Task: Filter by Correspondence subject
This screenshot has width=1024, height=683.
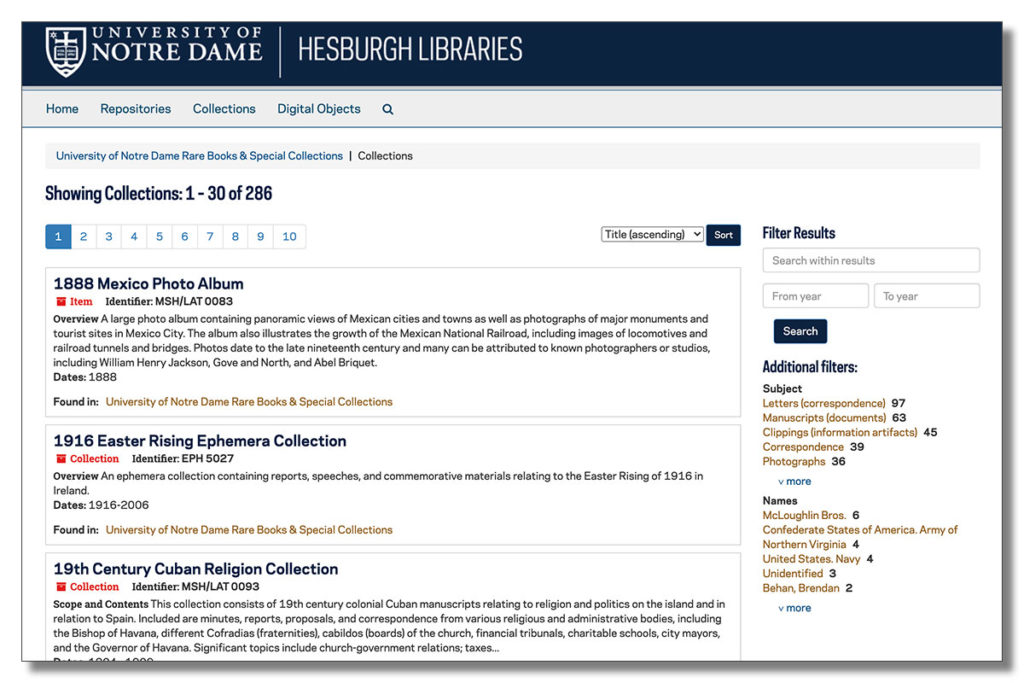Action: pyautogui.click(x=803, y=447)
